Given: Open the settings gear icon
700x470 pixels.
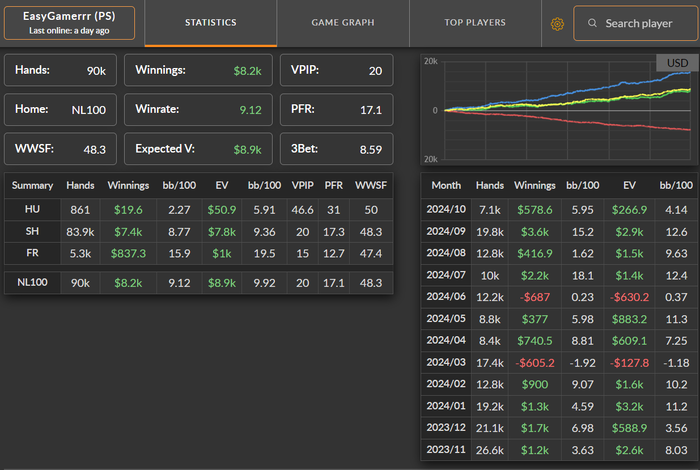Looking at the screenshot, I should (558, 23).
